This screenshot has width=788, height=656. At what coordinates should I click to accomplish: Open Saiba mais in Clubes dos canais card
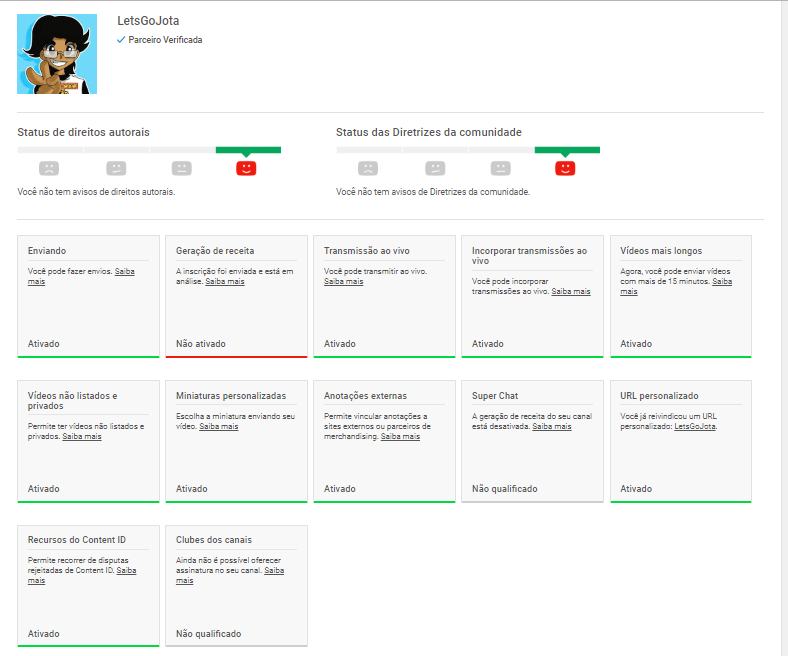[x=274, y=571]
